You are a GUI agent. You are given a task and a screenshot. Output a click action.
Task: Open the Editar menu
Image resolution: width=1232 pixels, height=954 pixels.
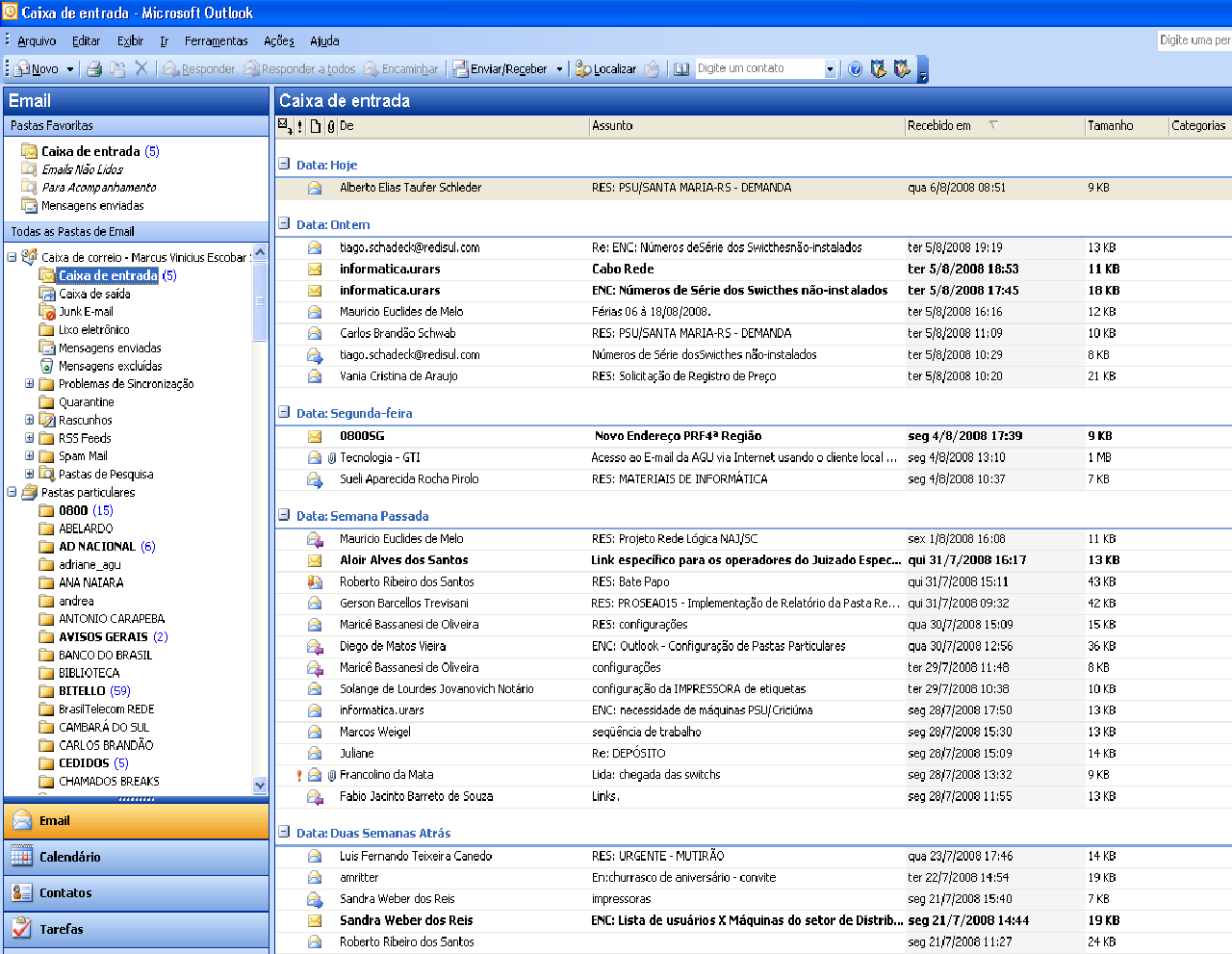[87, 40]
